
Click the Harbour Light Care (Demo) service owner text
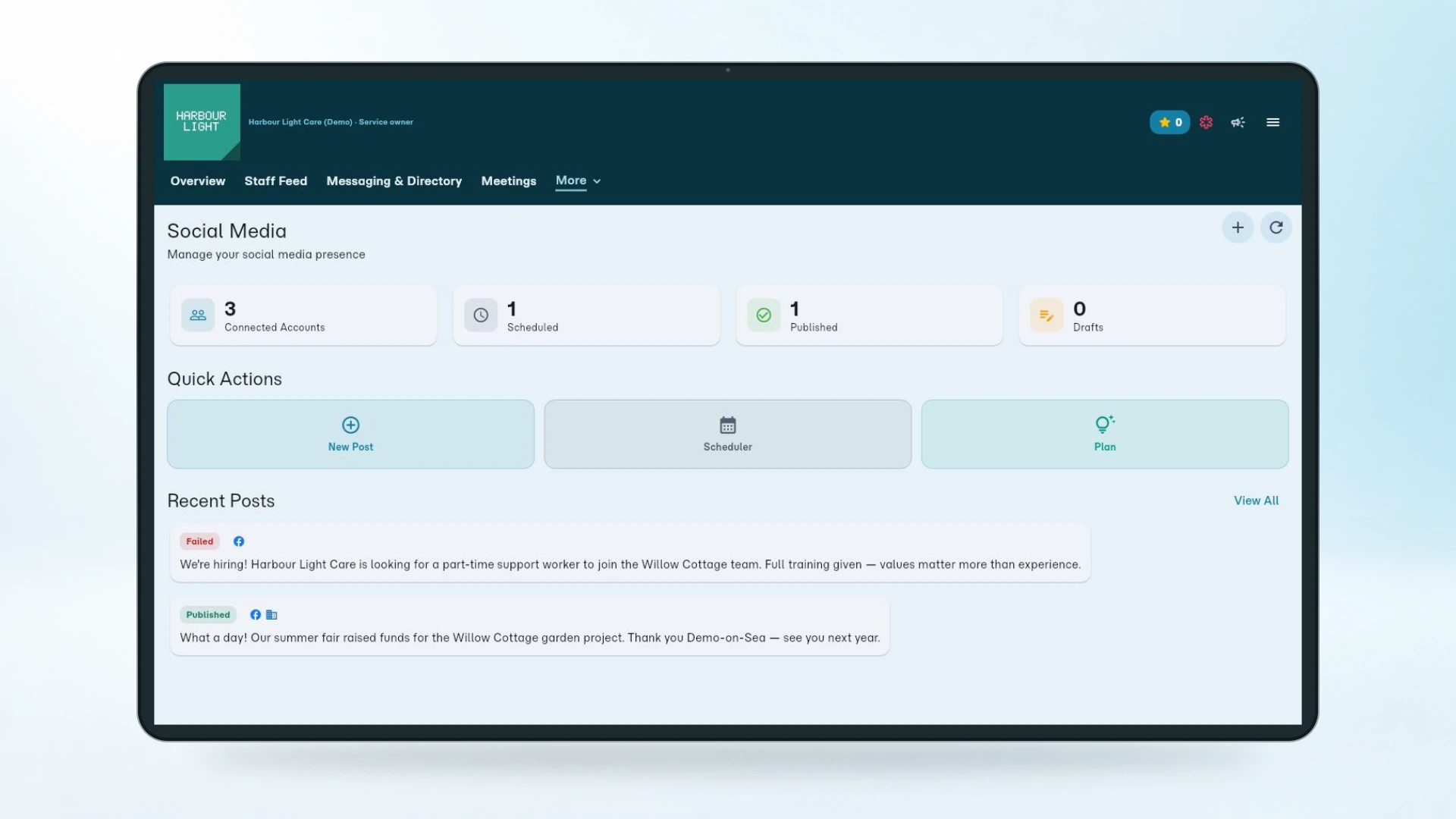(331, 122)
